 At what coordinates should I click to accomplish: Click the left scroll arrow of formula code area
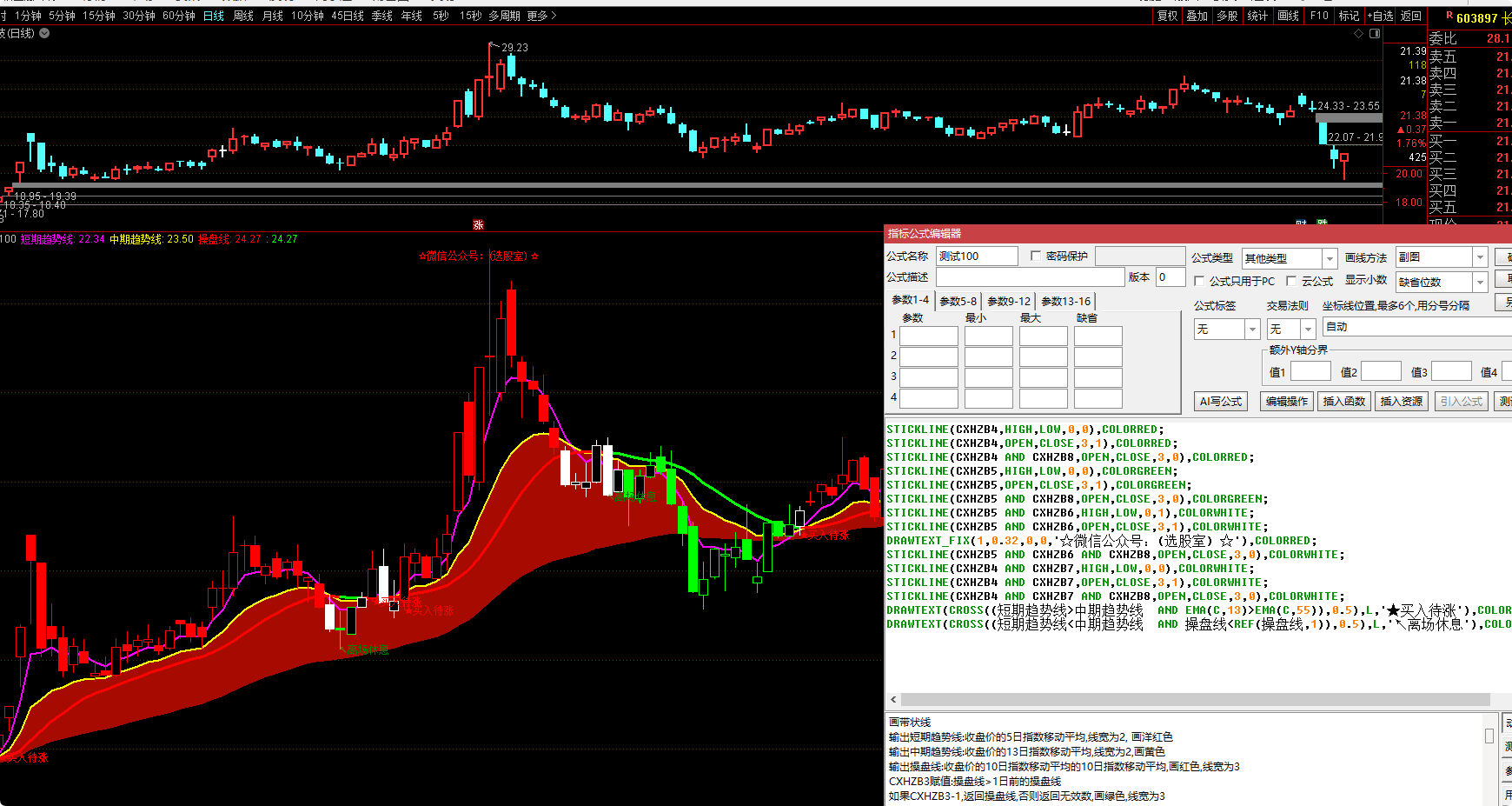click(x=893, y=700)
